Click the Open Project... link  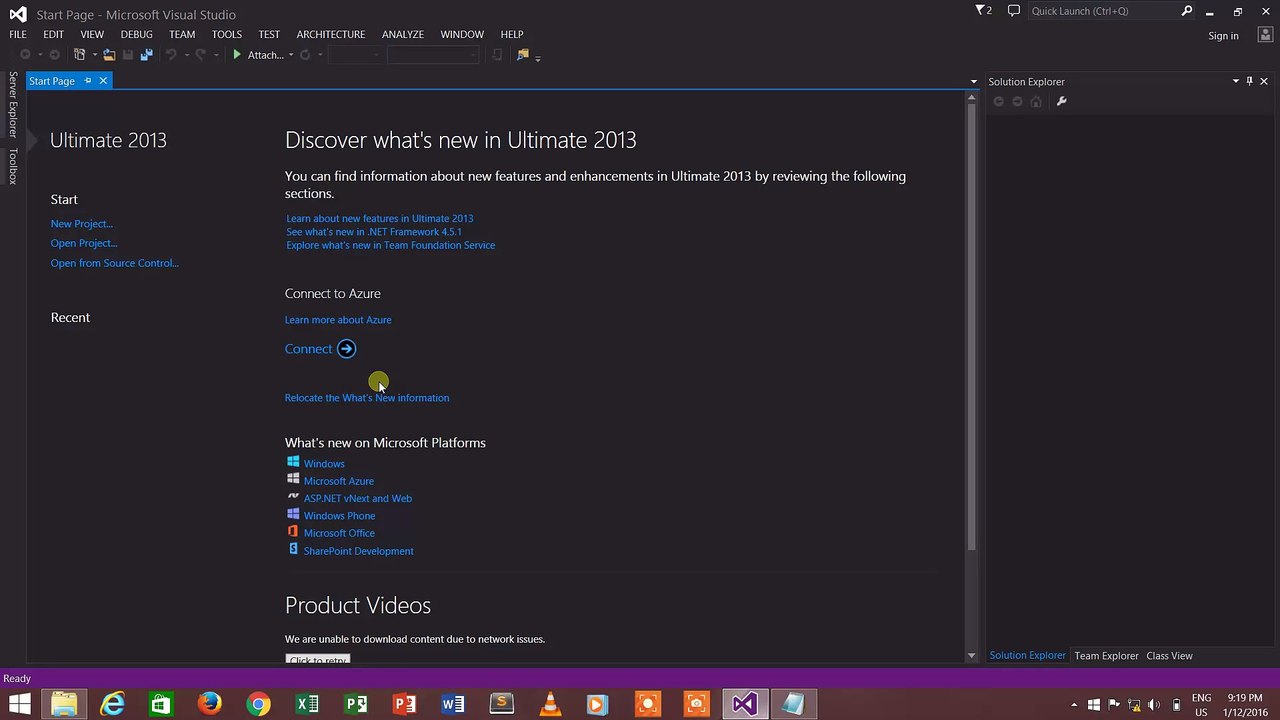coord(84,243)
